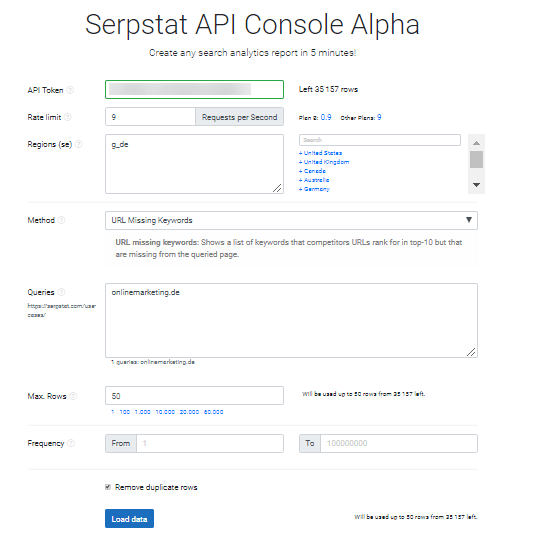Click the help icon next to Rate limit

click(68, 117)
